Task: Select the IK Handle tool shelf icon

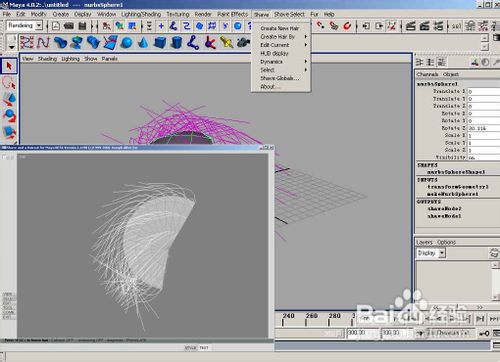Action: pos(210,43)
